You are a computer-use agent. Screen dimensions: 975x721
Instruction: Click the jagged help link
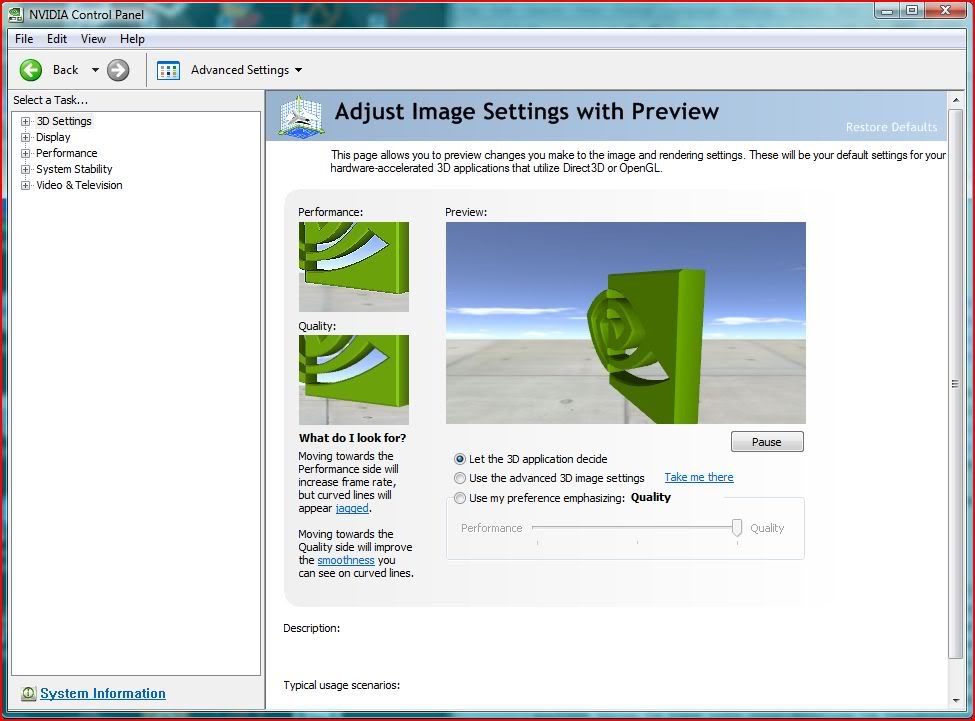(352, 508)
